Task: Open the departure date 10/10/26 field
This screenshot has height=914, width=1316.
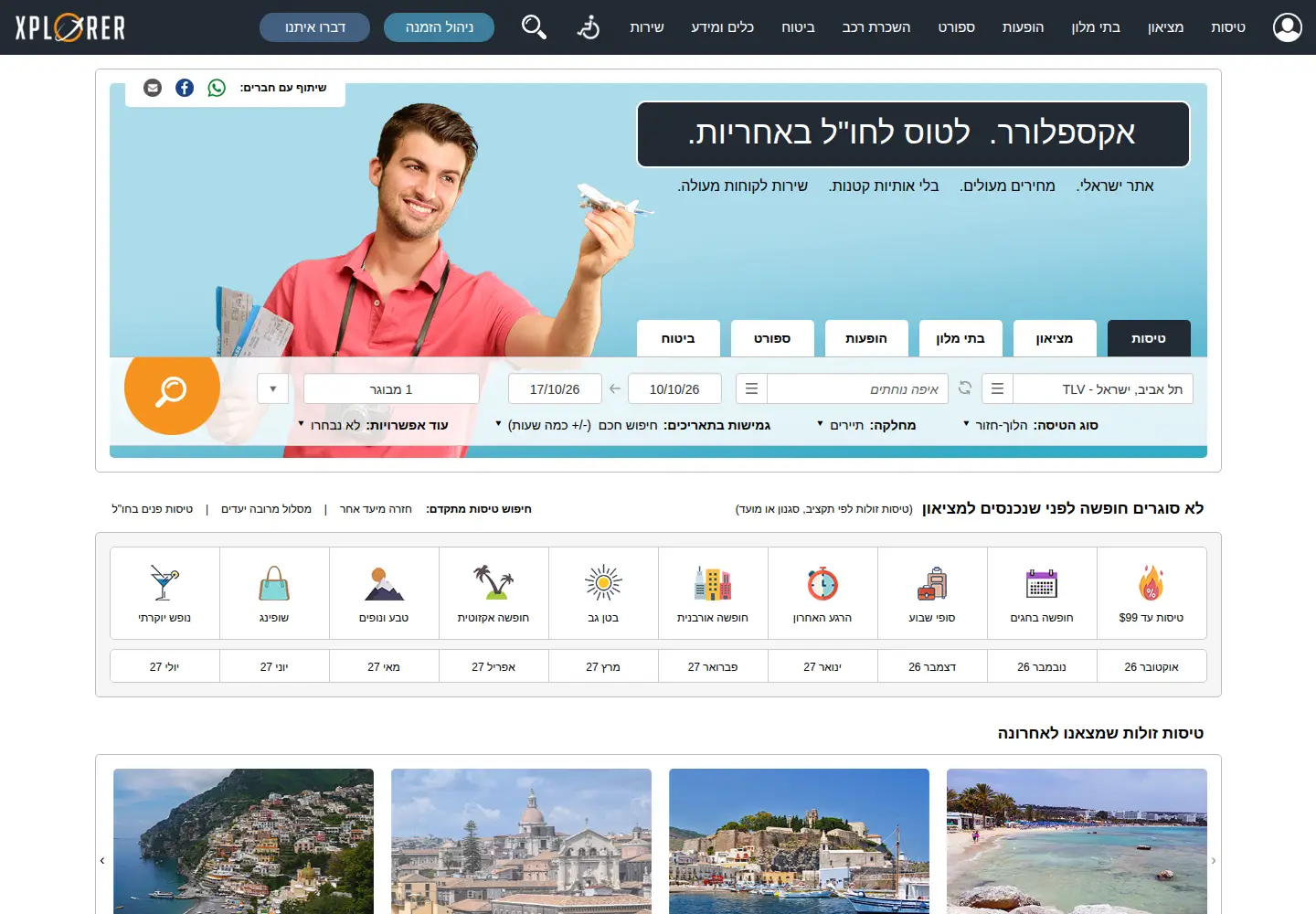Action: (674, 388)
